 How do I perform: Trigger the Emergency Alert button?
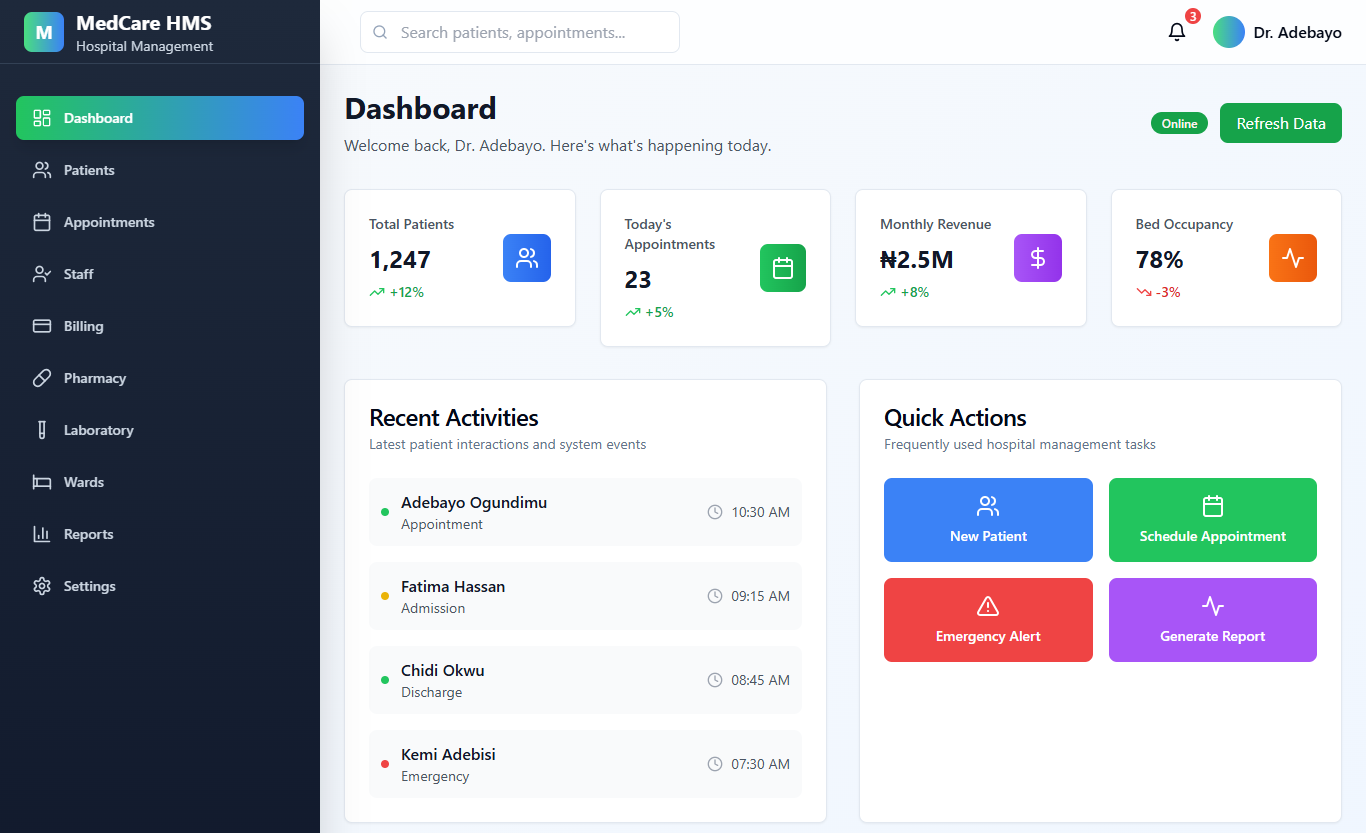(988, 620)
